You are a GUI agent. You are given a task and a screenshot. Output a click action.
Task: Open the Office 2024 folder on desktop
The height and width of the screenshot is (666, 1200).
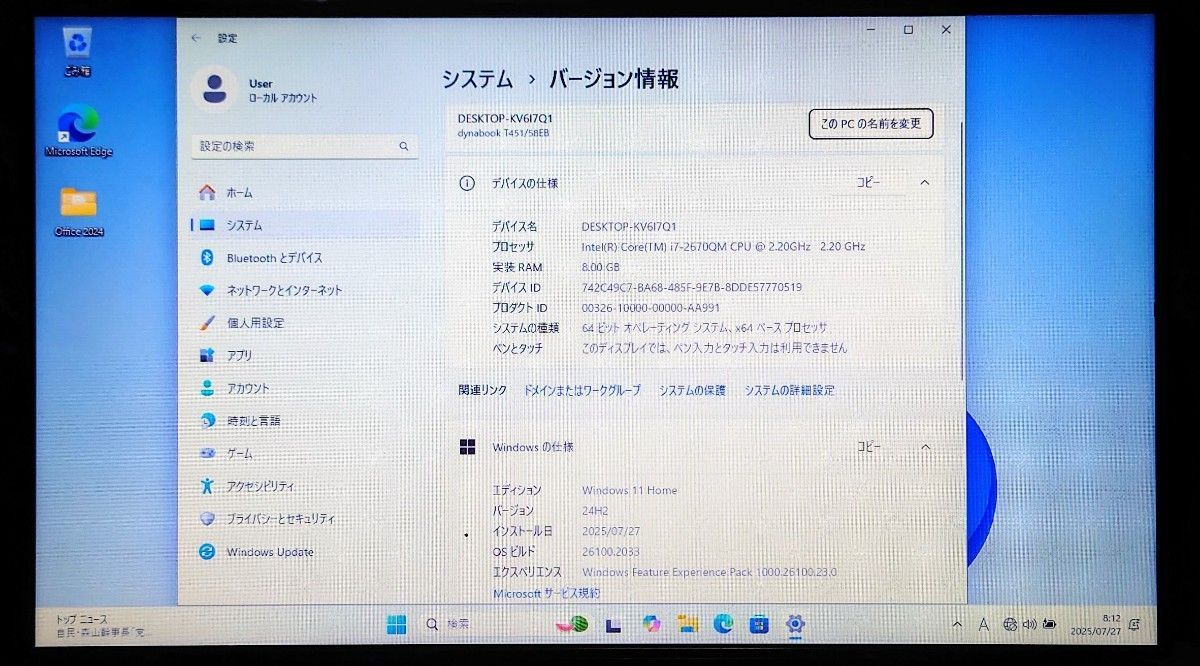(x=79, y=211)
